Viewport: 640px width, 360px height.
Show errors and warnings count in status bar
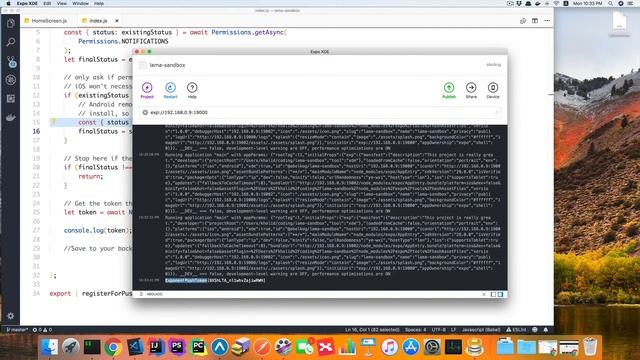point(42,329)
